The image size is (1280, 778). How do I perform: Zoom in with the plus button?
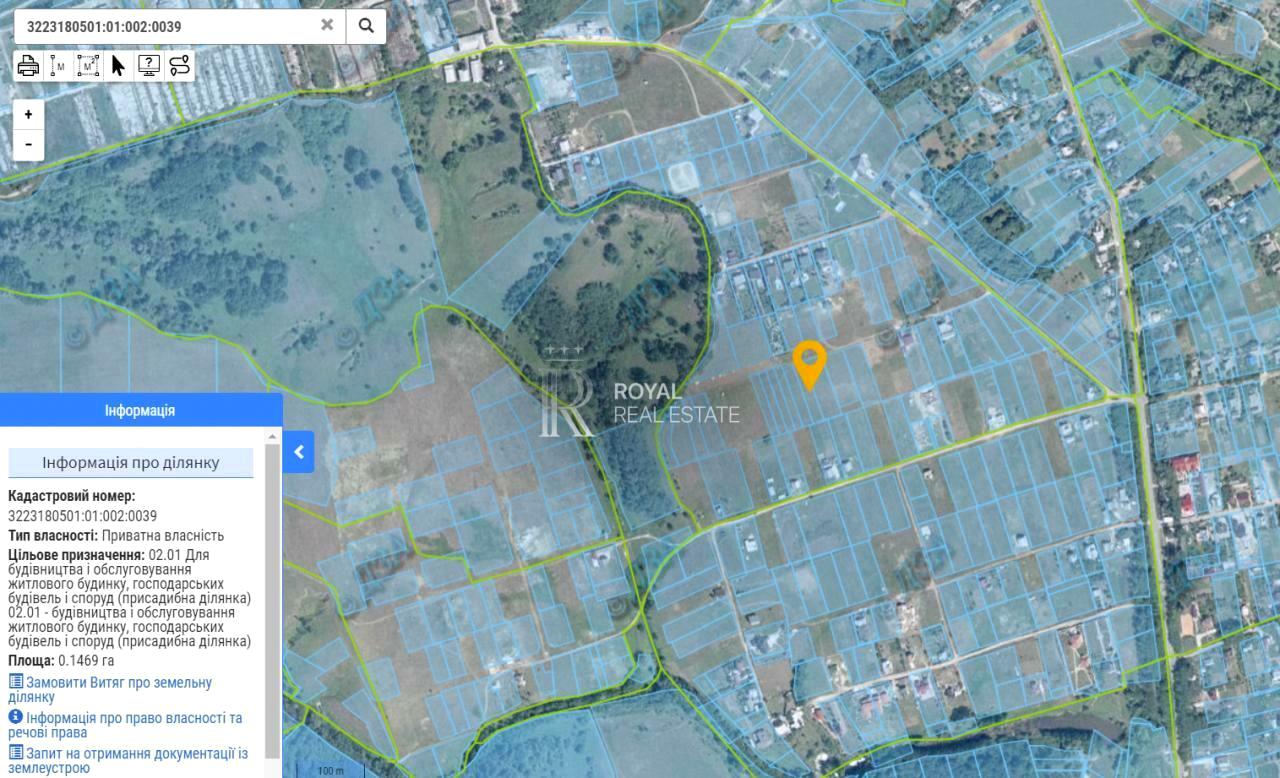(28, 114)
